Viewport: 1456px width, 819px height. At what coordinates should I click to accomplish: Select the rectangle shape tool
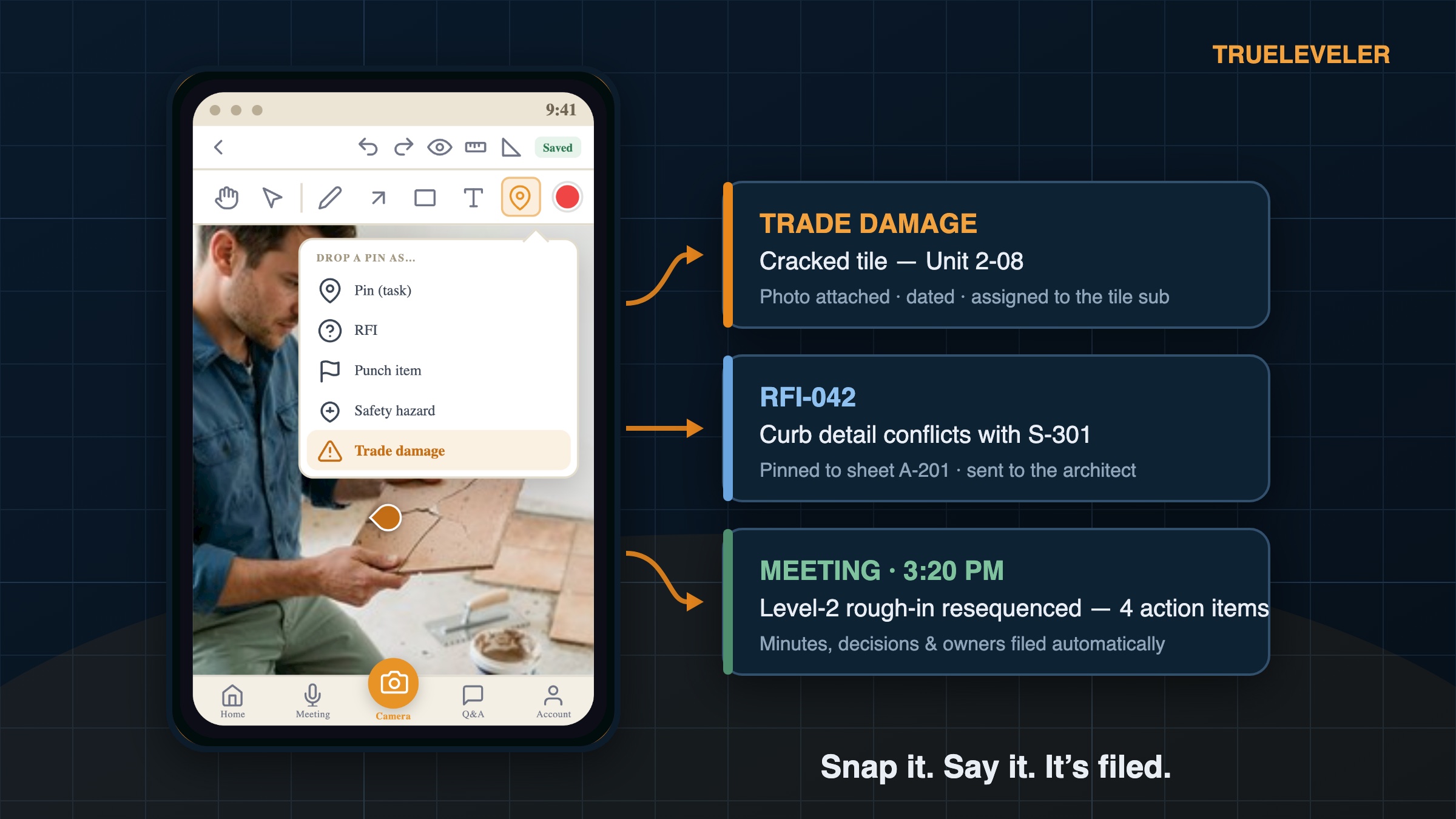(x=425, y=198)
